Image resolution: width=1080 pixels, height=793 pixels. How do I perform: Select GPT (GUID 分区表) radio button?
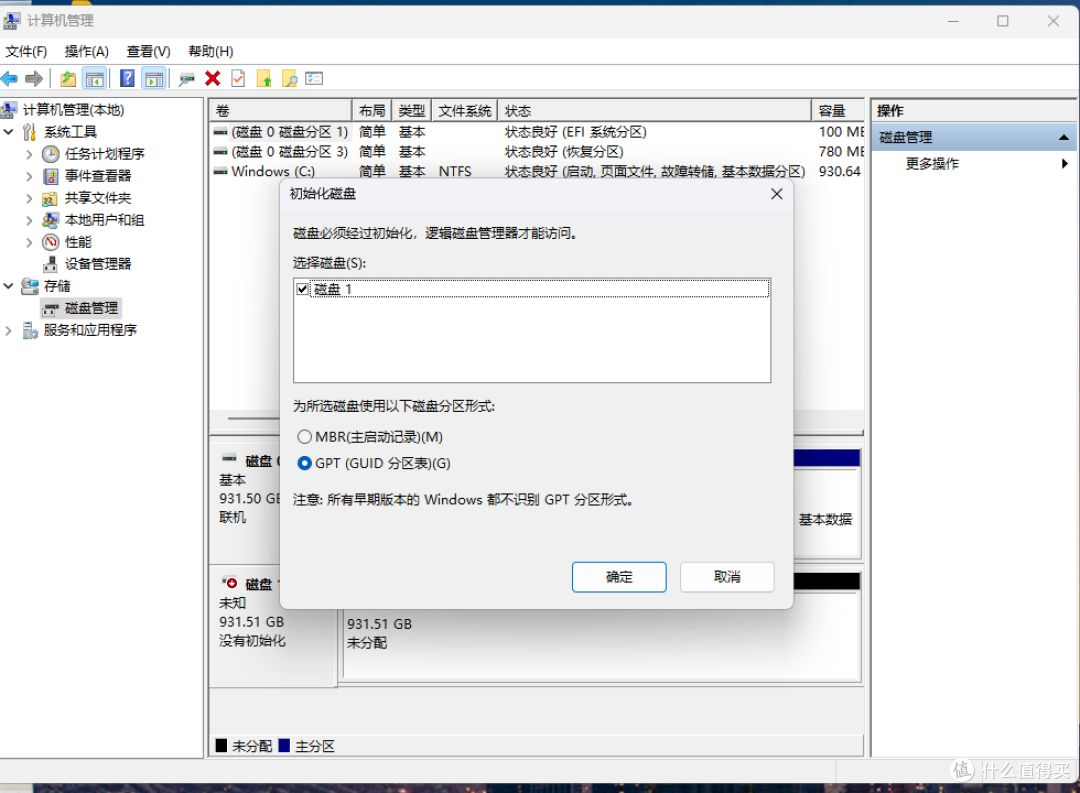(304, 463)
